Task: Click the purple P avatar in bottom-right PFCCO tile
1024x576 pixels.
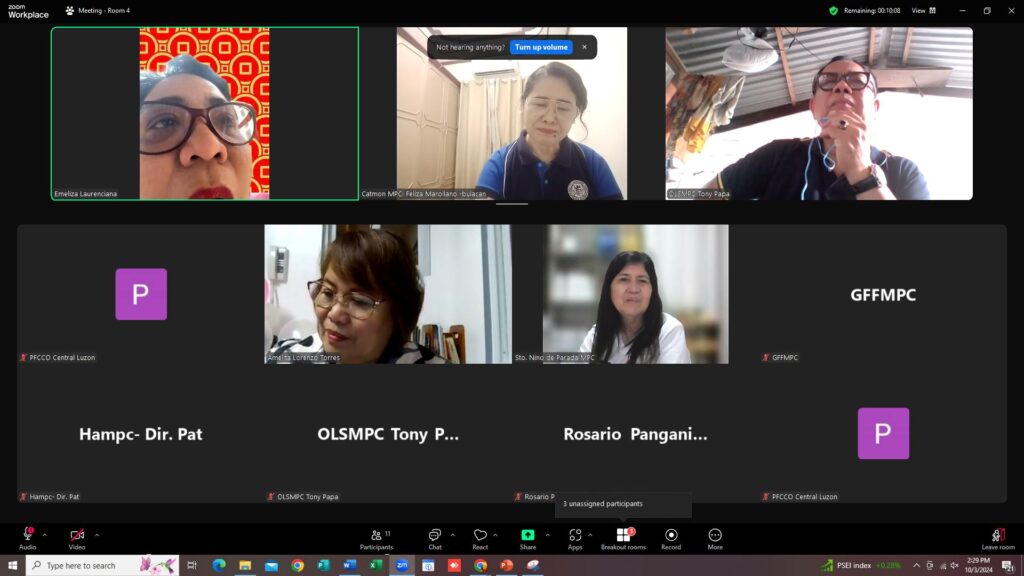Action: coord(883,433)
